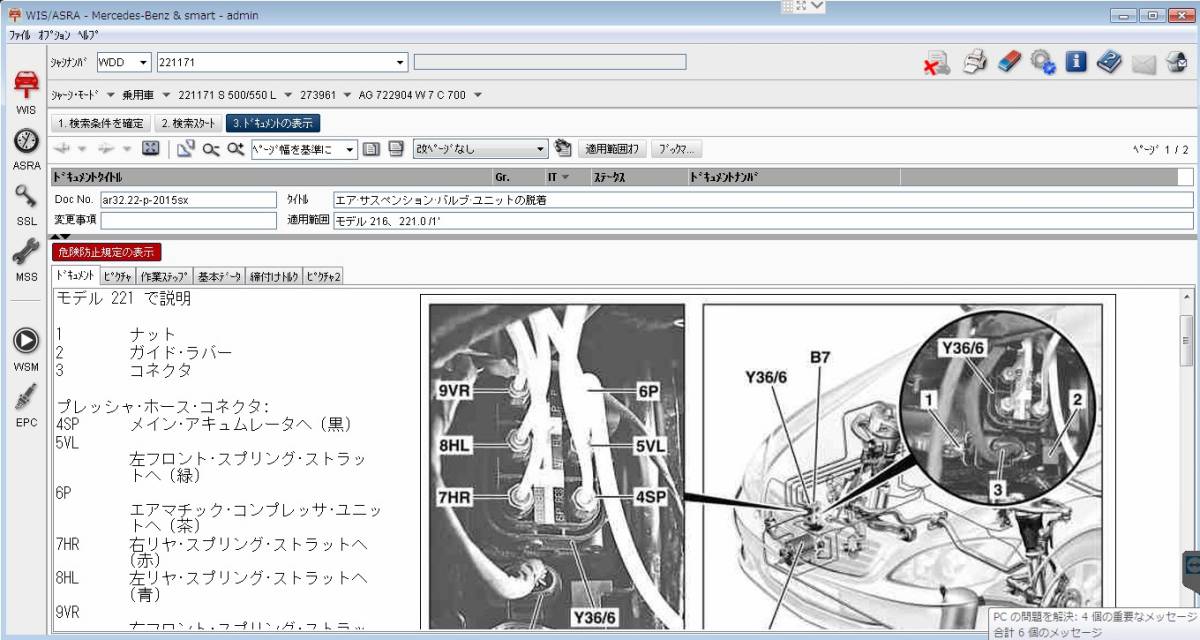Click the 危険防止規定の表示 button

[x=106, y=252]
